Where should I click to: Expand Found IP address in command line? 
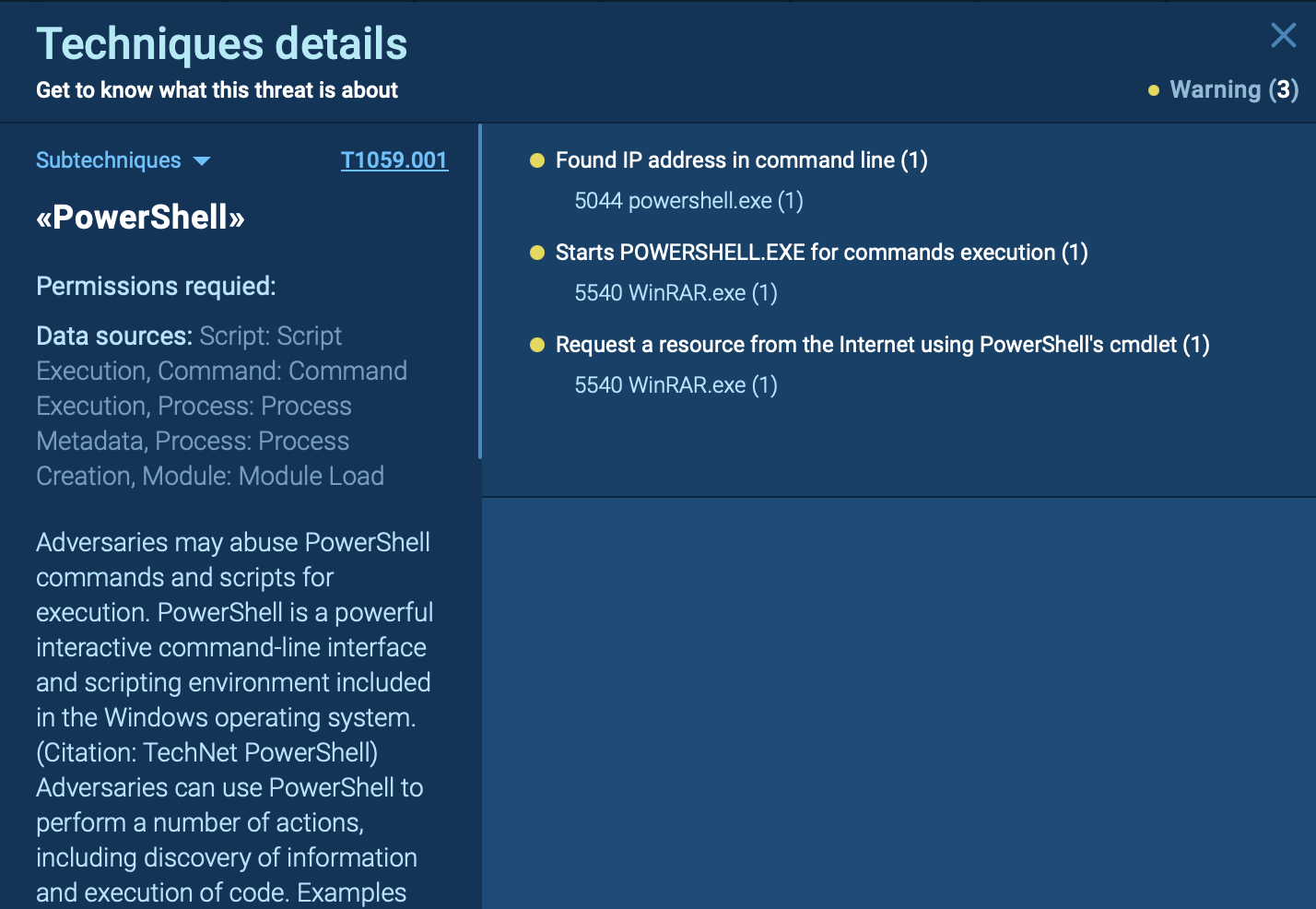(x=741, y=160)
